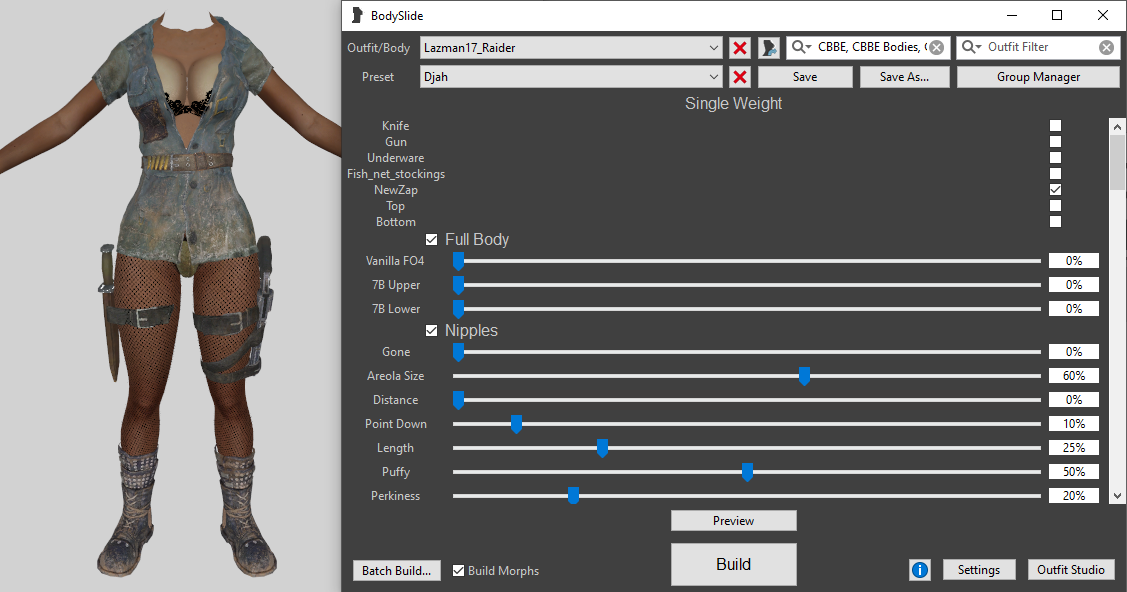Open the Group Manager

(x=1038, y=77)
